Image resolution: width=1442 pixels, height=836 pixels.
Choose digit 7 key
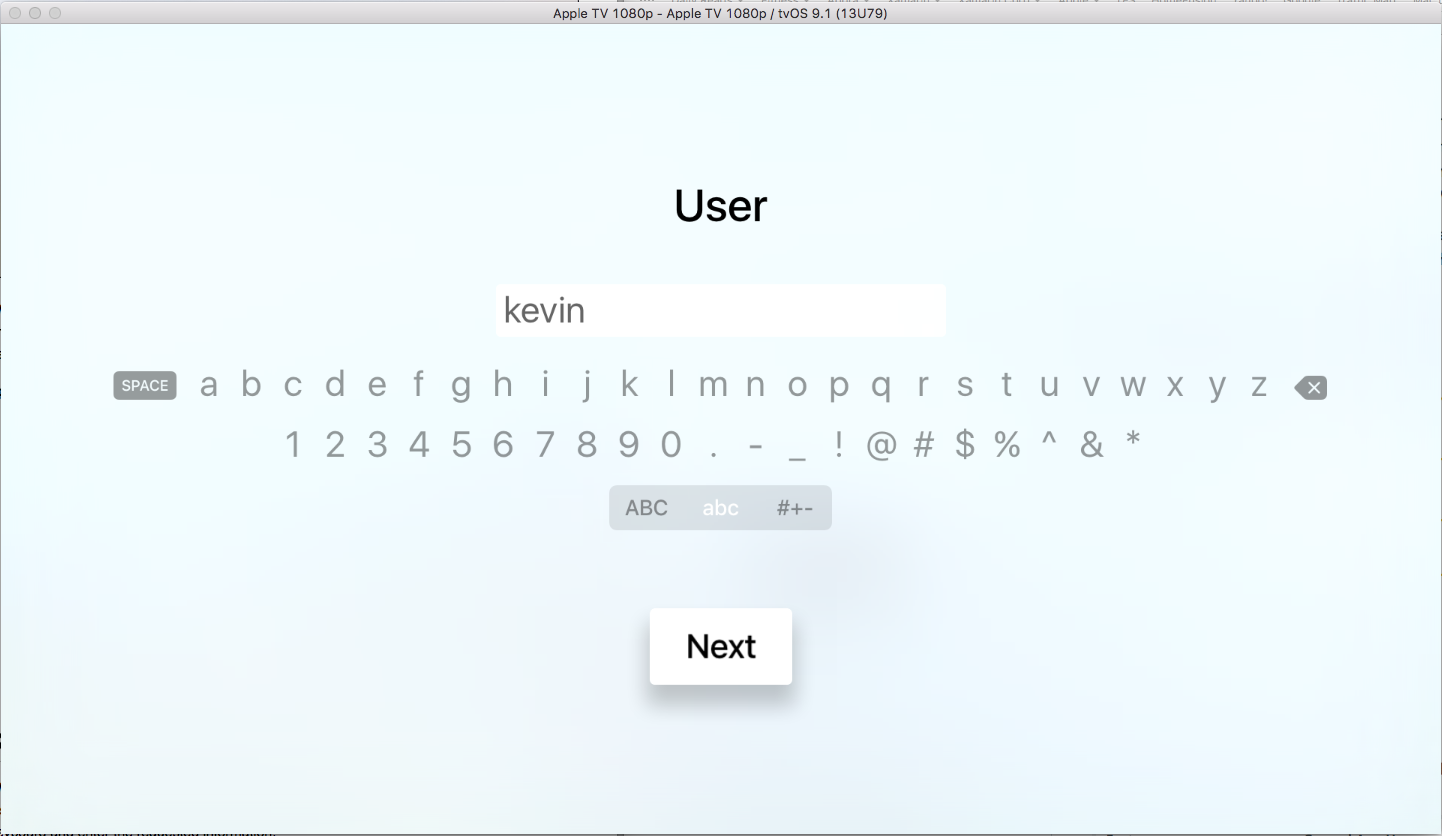click(x=545, y=443)
